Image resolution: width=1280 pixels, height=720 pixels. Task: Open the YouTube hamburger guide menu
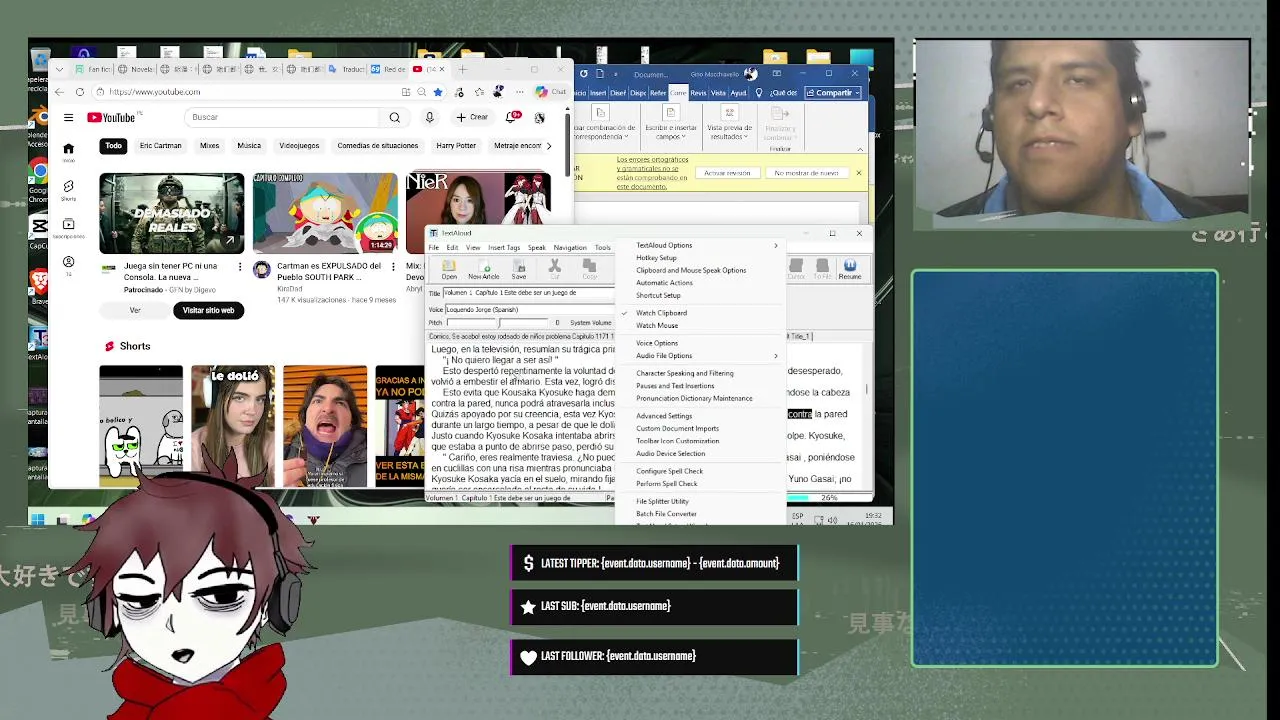(x=68, y=118)
